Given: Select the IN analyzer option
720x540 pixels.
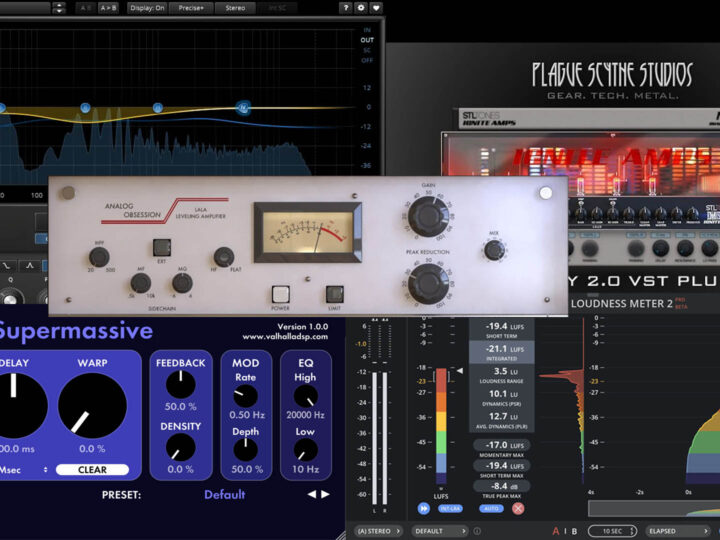Looking at the screenshot, I should pyautogui.click(x=367, y=30).
